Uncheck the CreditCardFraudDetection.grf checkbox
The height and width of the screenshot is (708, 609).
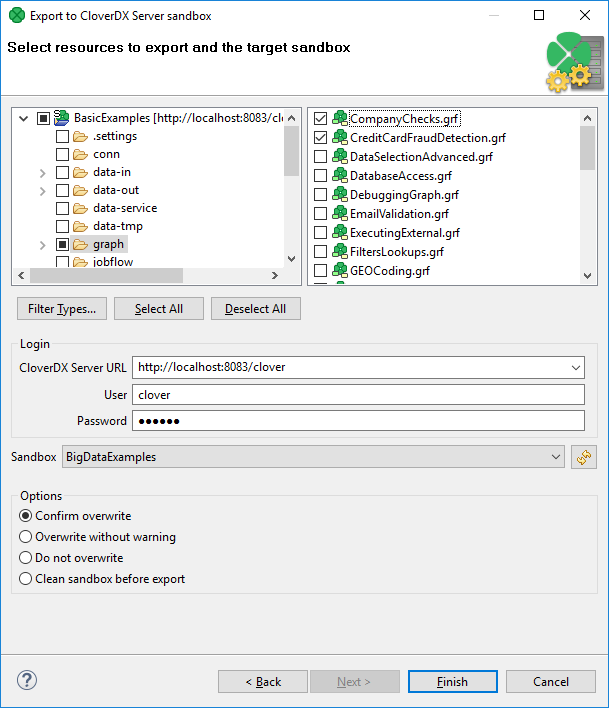pyautogui.click(x=320, y=138)
